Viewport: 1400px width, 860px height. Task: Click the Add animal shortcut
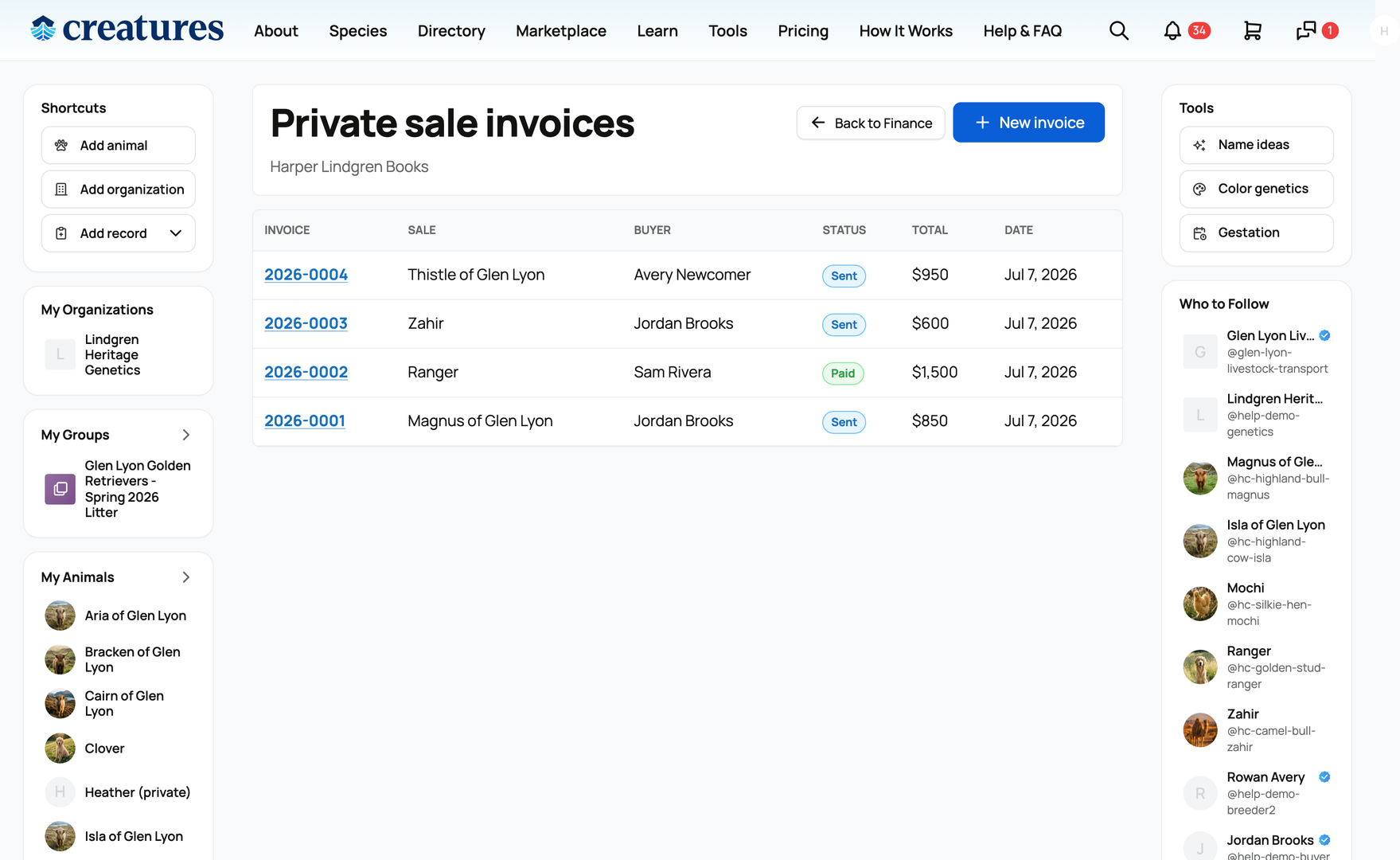pyautogui.click(x=118, y=145)
